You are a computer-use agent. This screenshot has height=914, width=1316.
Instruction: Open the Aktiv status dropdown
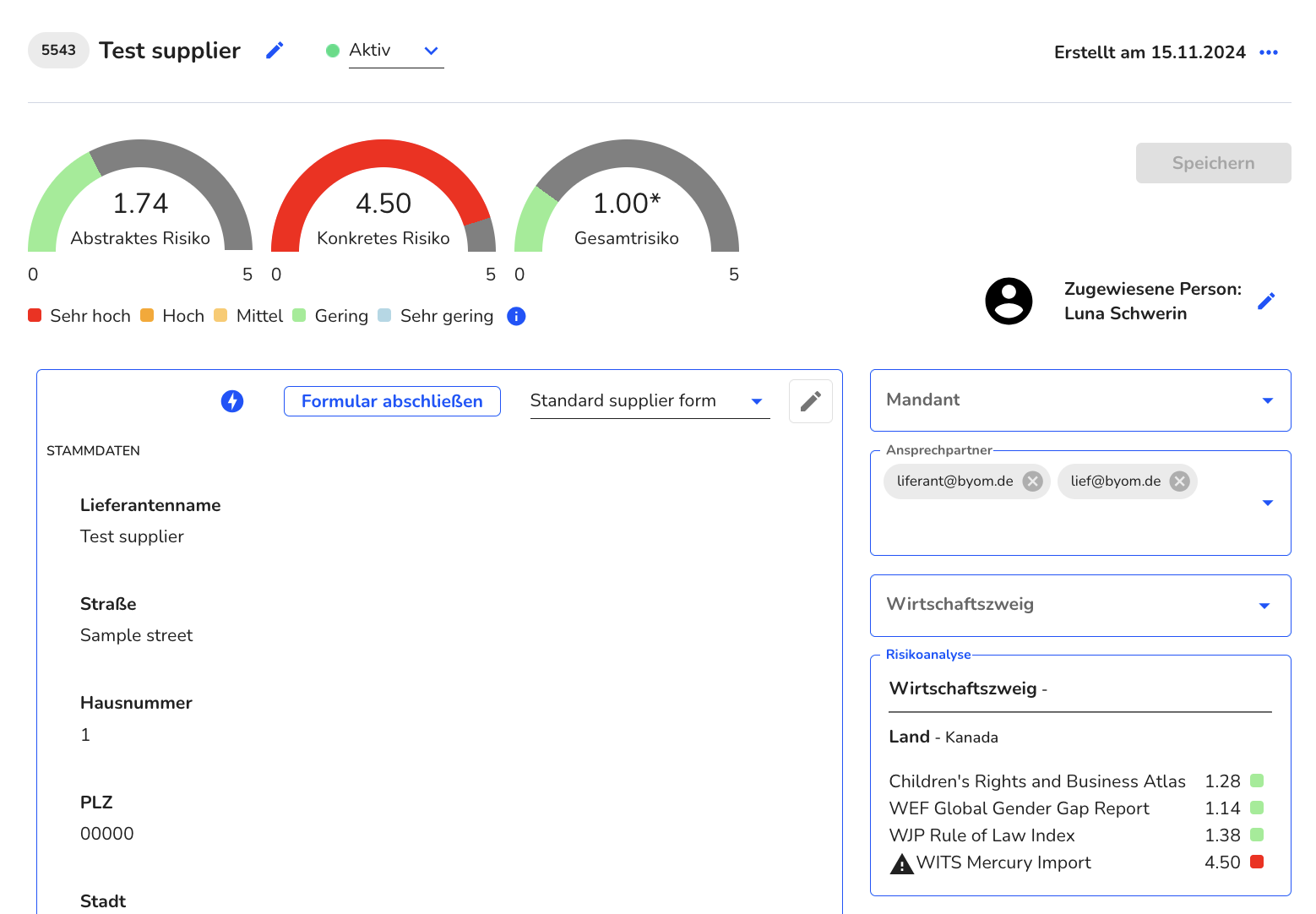coord(396,51)
